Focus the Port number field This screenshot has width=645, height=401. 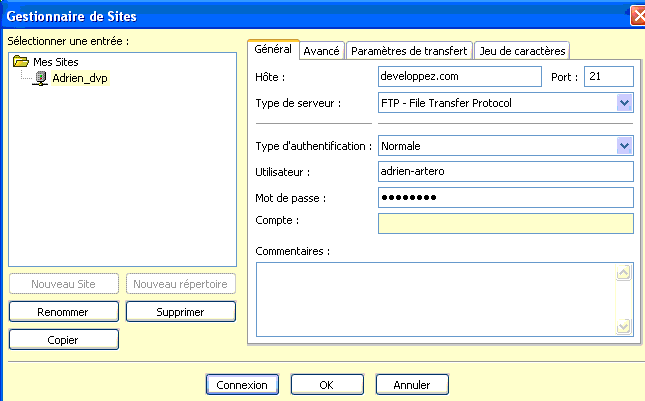608,76
